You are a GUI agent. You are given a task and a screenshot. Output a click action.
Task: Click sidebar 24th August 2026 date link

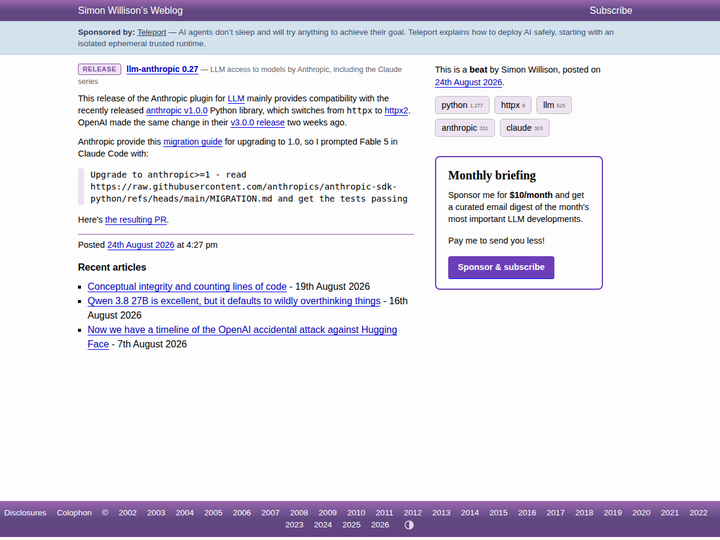click(x=468, y=82)
